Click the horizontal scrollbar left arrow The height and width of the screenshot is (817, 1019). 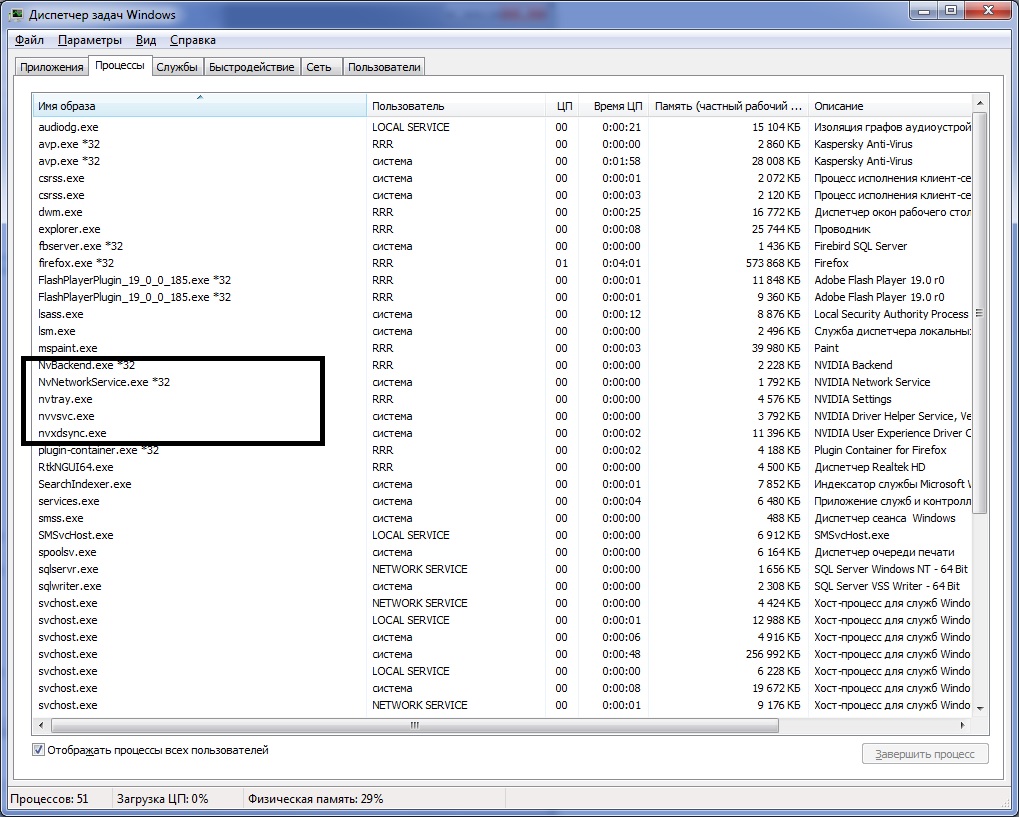(42, 725)
